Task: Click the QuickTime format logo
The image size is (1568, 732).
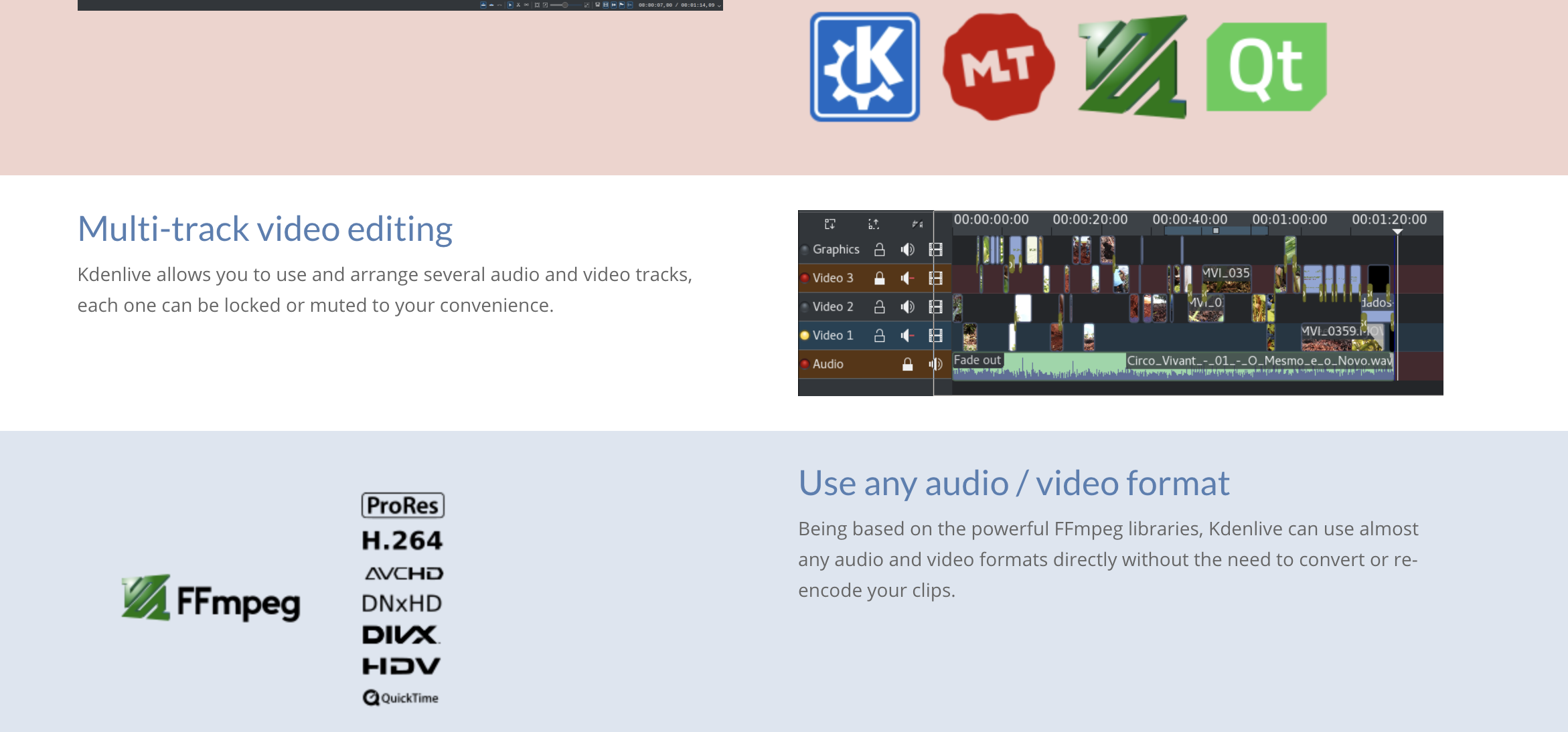Action: click(x=401, y=698)
